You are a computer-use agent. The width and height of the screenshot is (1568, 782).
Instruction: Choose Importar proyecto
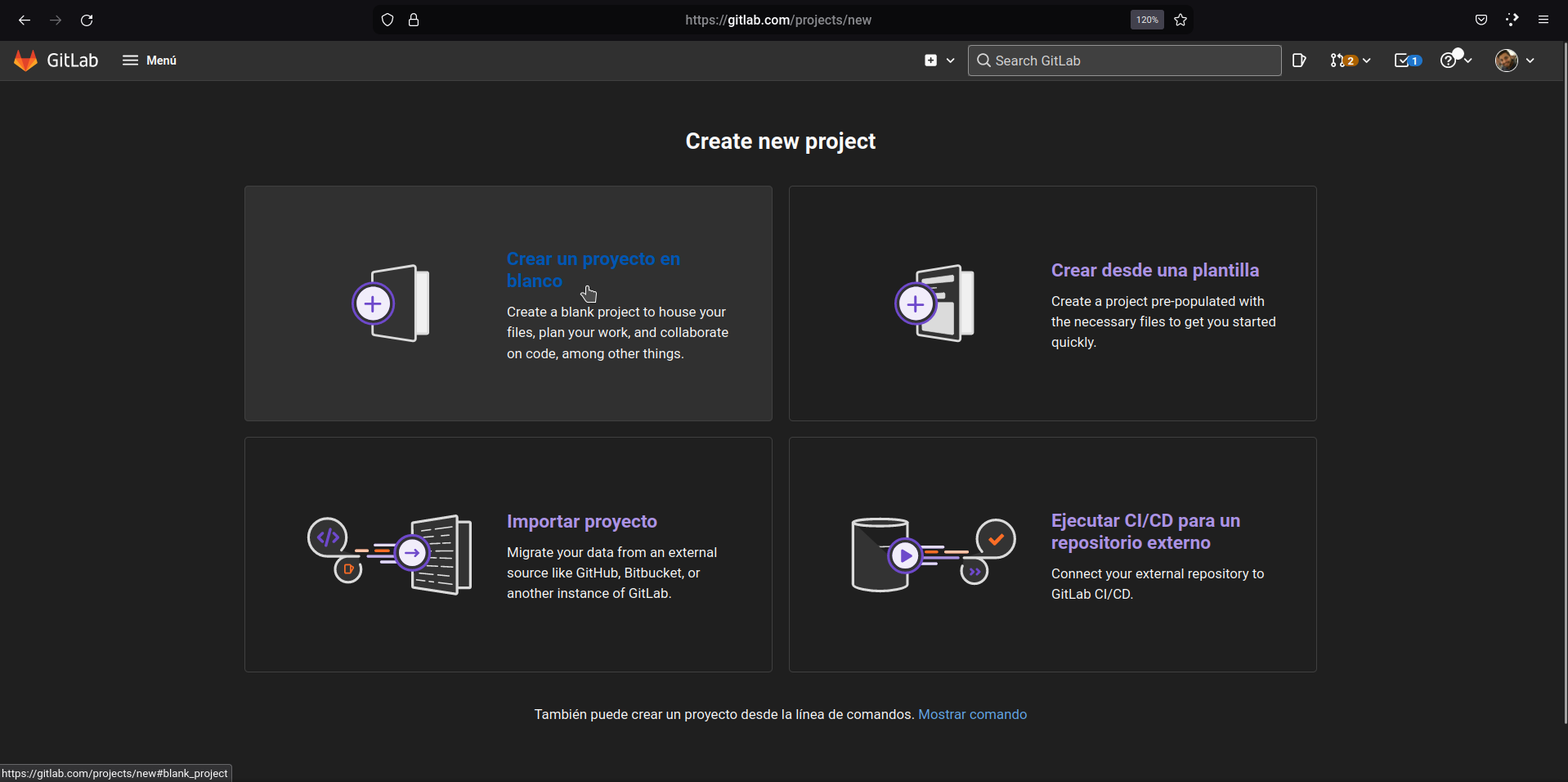point(581,521)
